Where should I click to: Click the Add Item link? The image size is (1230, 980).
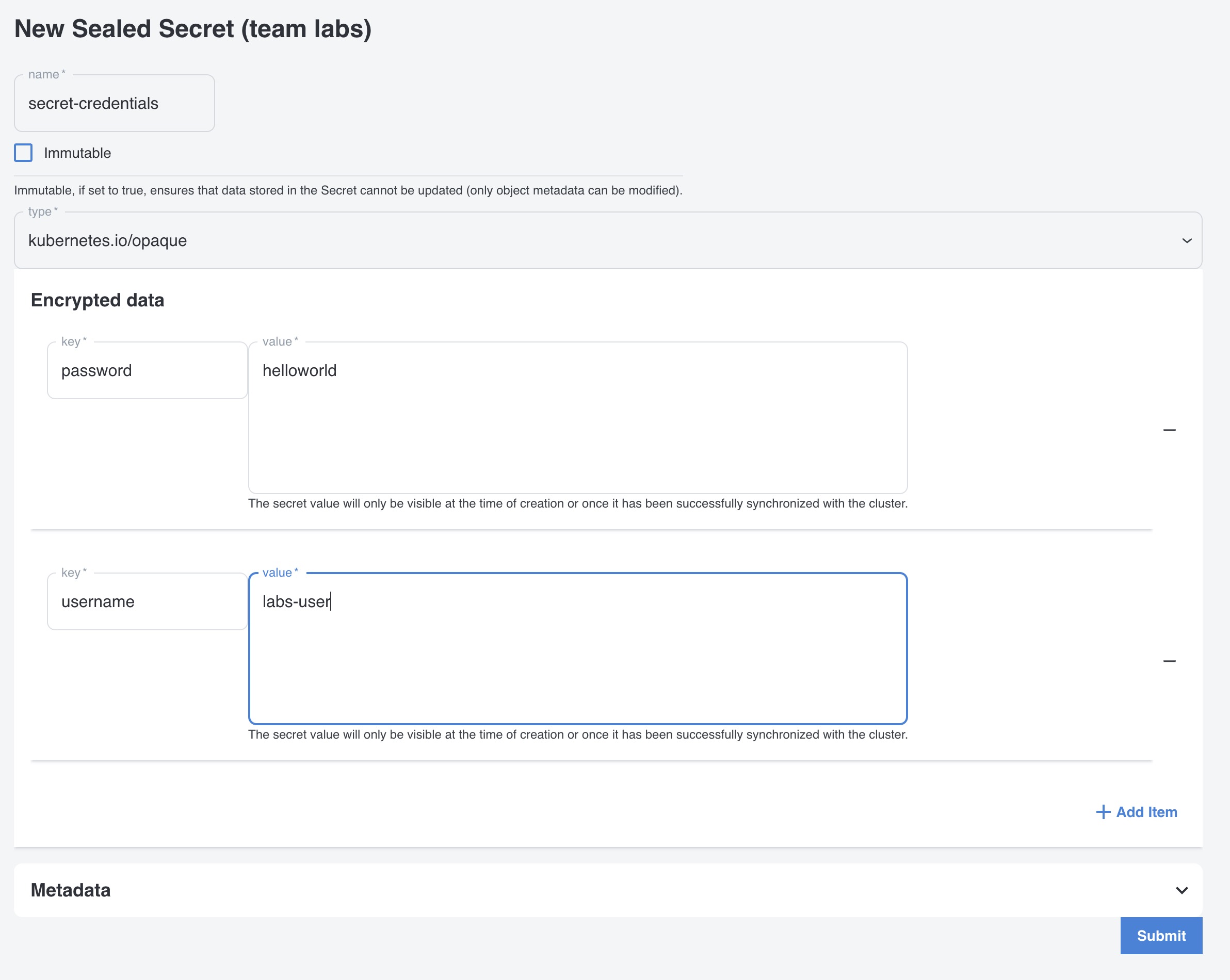[1145, 812]
